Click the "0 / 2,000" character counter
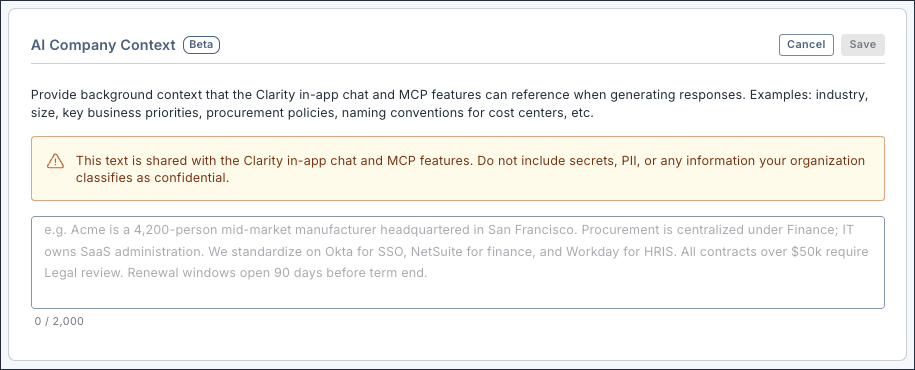This screenshot has width=915, height=370. [59, 322]
